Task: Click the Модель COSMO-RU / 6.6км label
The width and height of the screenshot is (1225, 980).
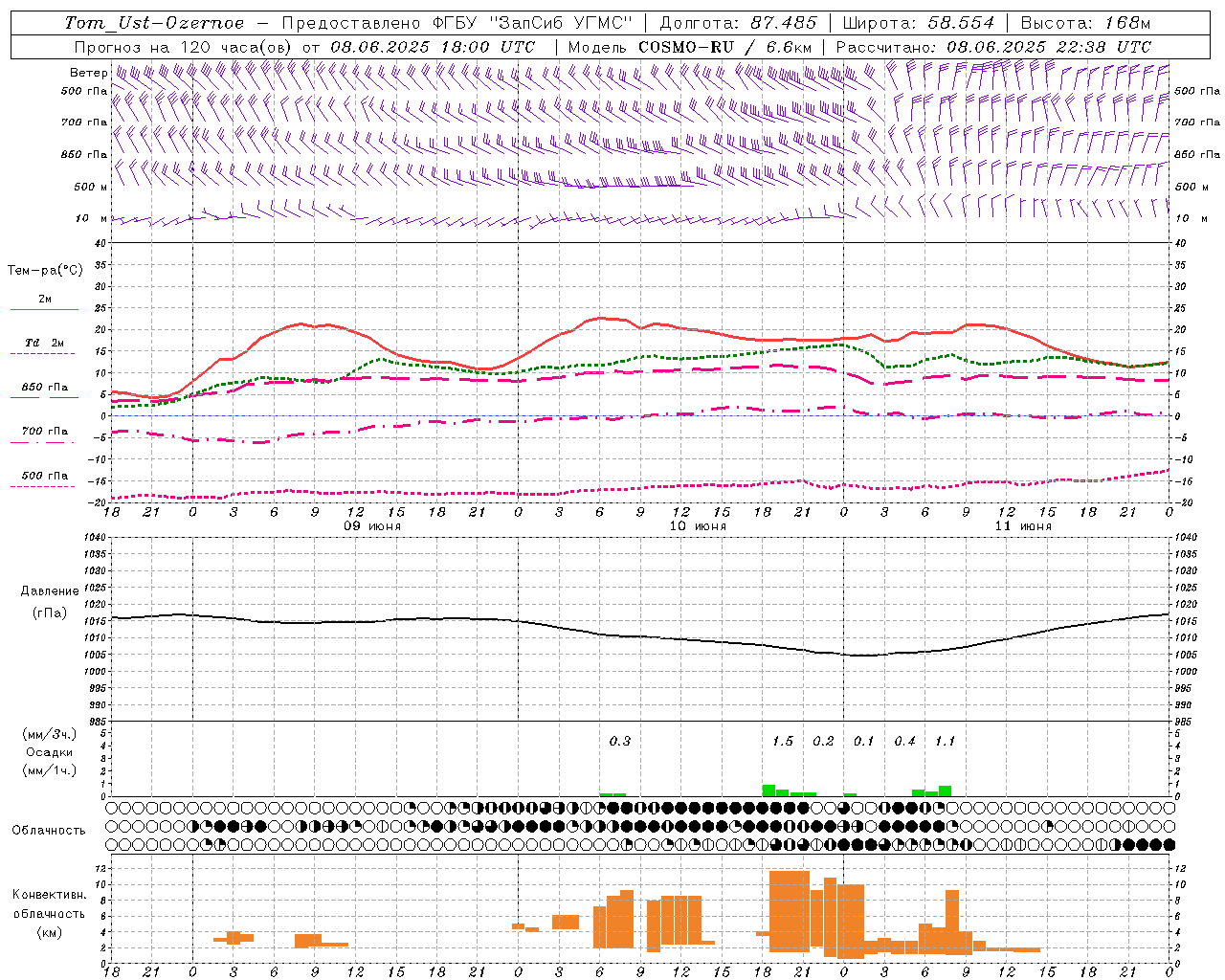Action: (690, 47)
